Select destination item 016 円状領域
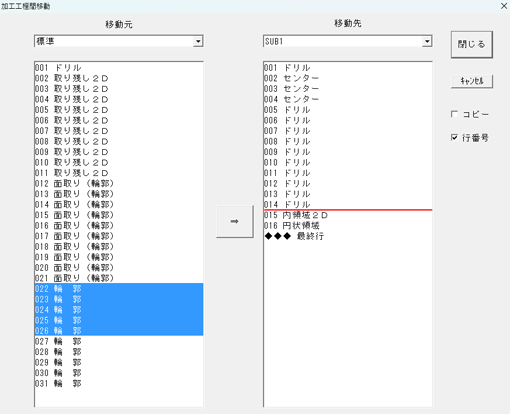This screenshot has width=510, height=414. pos(348,226)
